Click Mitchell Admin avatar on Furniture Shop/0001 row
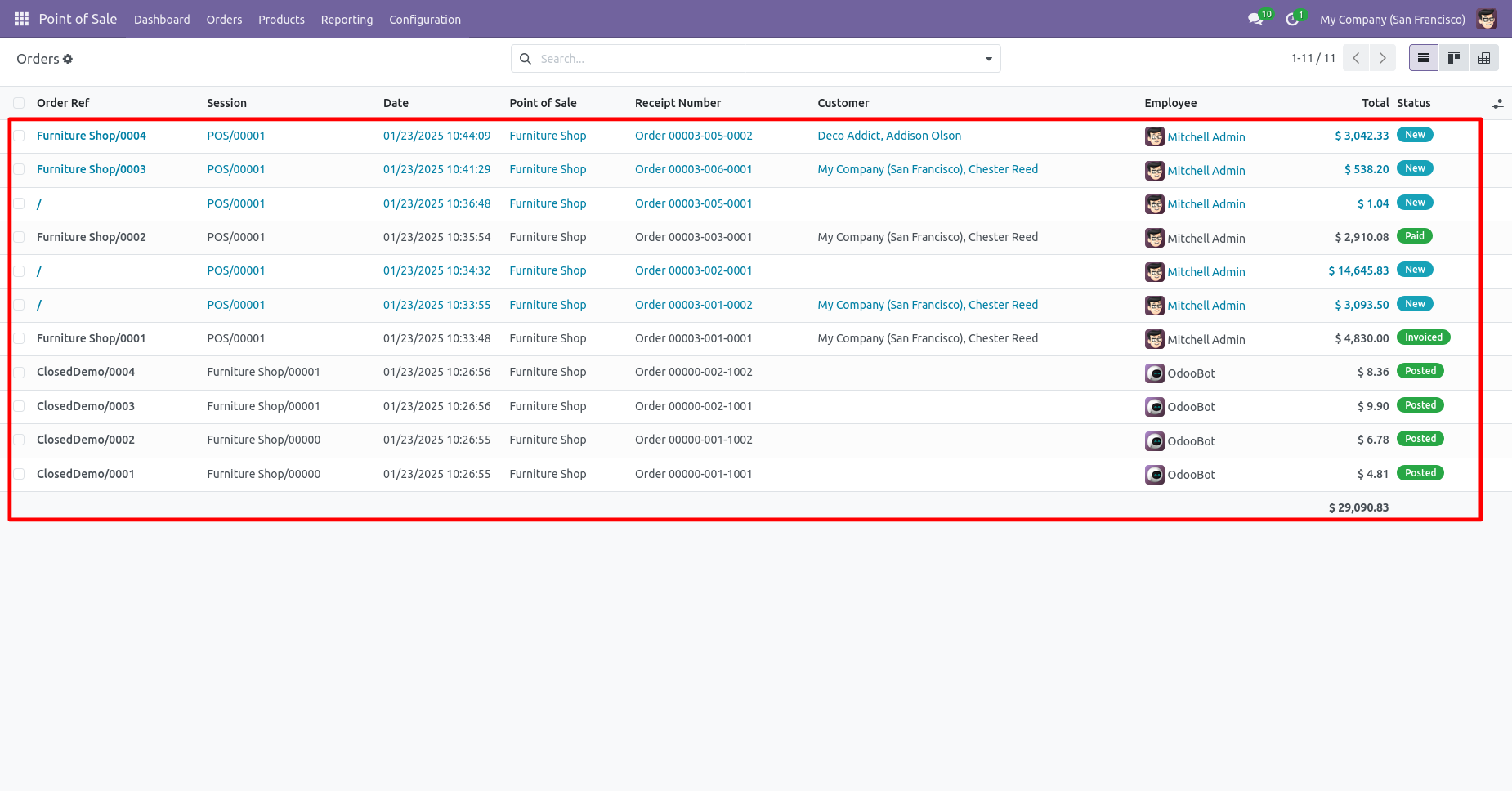1512x791 pixels. click(x=1154, y=339)
